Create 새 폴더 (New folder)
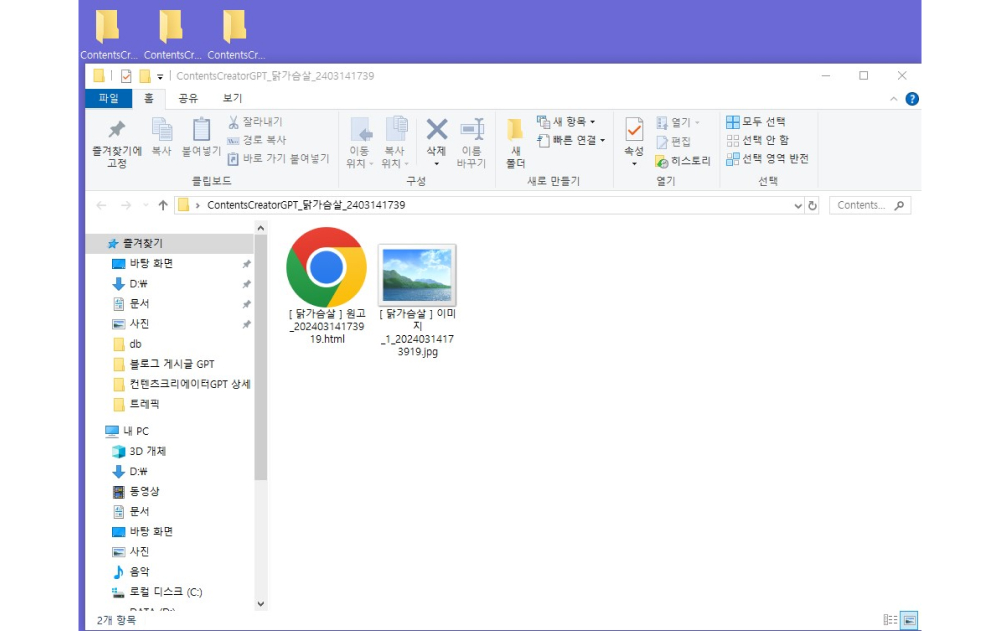Image resolution: width=1000 pixels, height=631 pixels. (515, 144)
